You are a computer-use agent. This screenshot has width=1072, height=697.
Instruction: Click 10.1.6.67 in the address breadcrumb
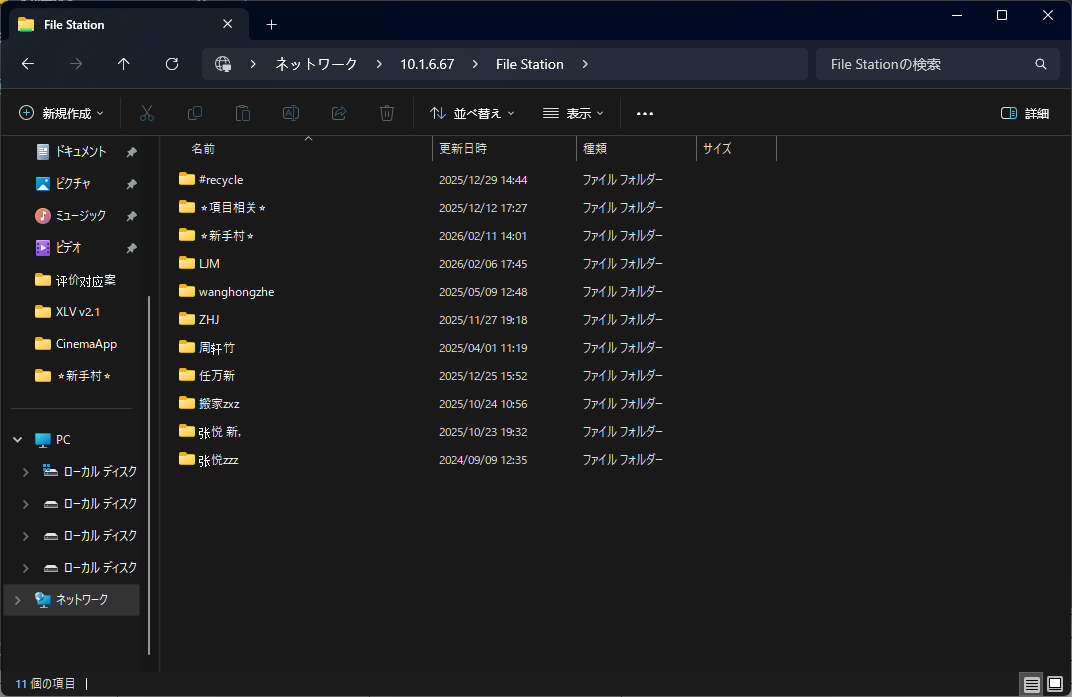[427, 64]
